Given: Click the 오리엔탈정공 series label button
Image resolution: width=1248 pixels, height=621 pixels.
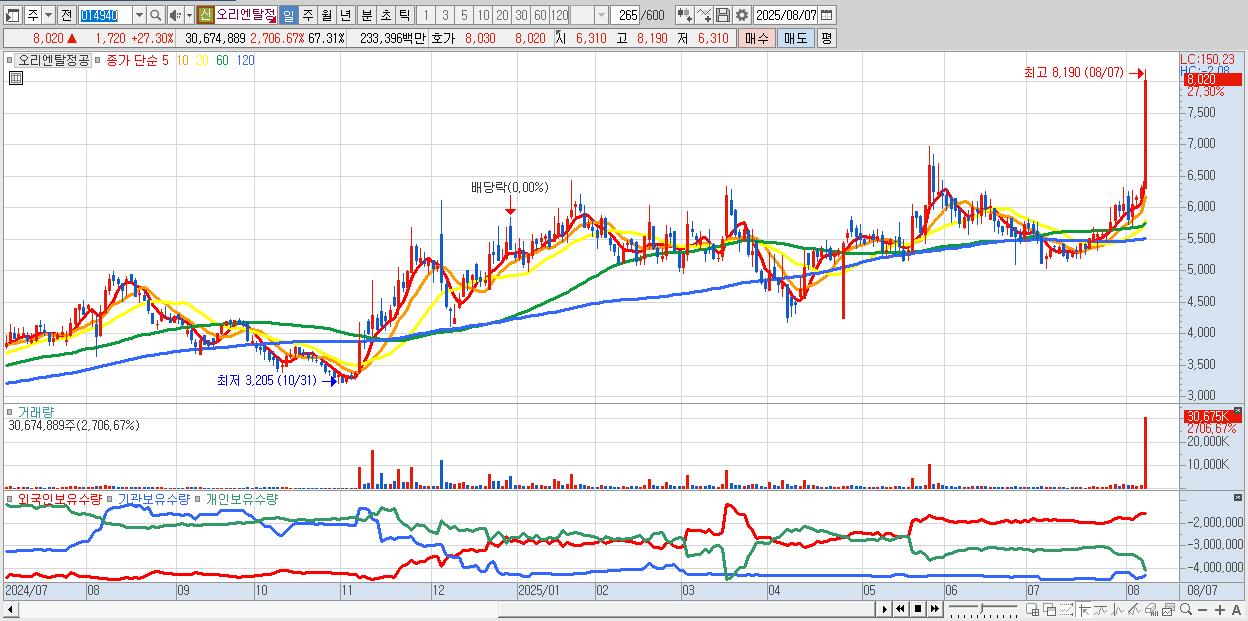Looking at the screenshot, I should (x=53, y=60).
